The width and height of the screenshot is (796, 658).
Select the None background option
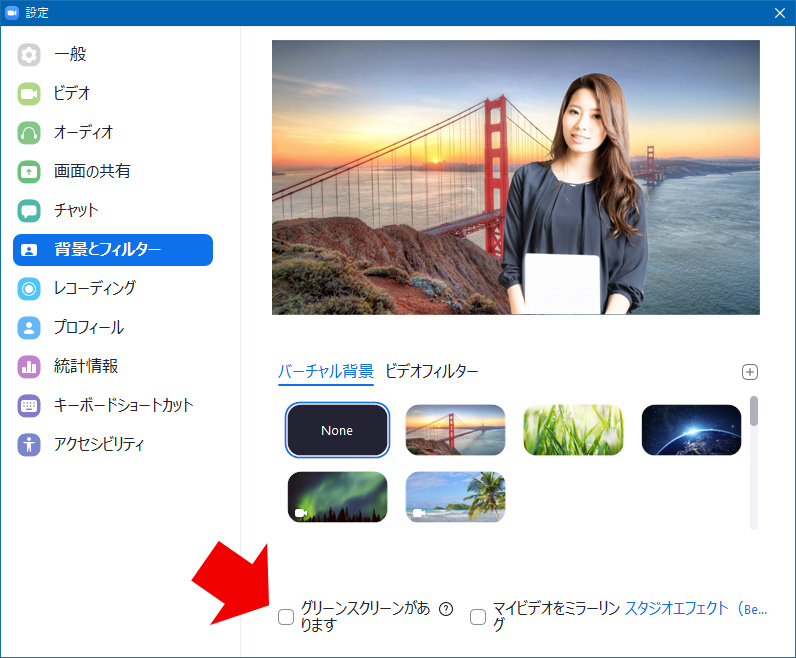[337, 430]
